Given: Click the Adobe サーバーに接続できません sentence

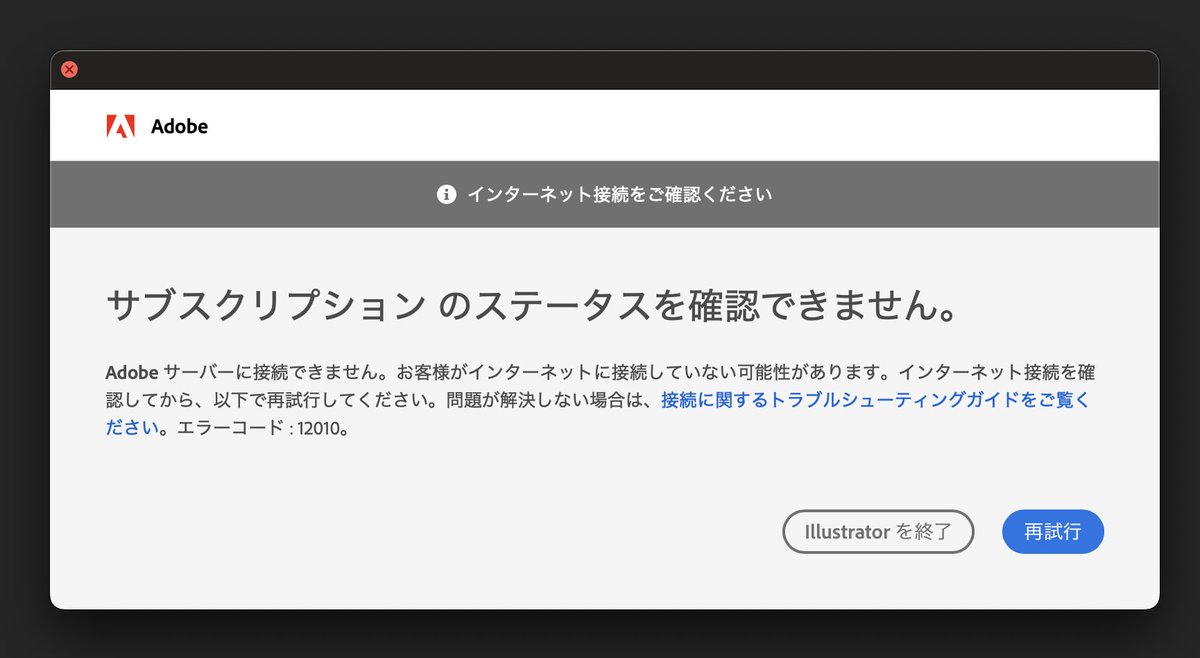Looking at the screenshot, I should [x=246, y=373].
